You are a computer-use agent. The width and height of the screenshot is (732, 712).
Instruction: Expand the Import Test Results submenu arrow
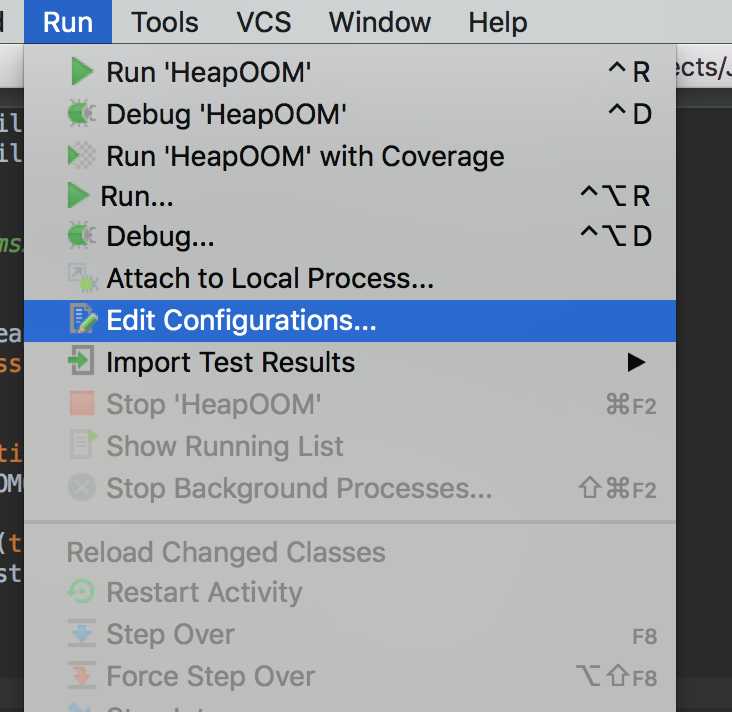point(637,362)
